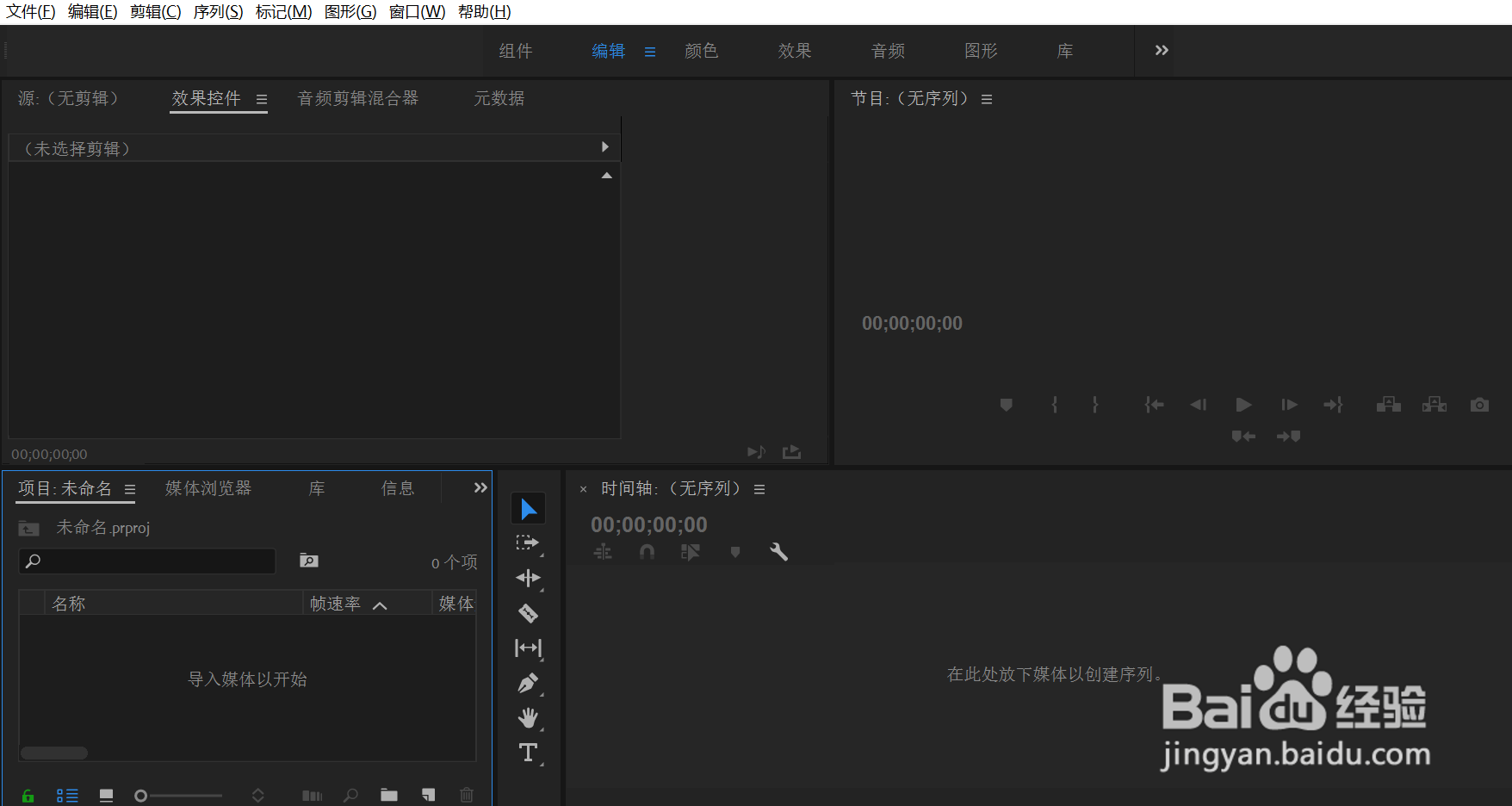Image resolution: width=1512 pixels, height=806 pixels.
Task: Click the find-in-bin folder search icon
Action: pos(308,561)
